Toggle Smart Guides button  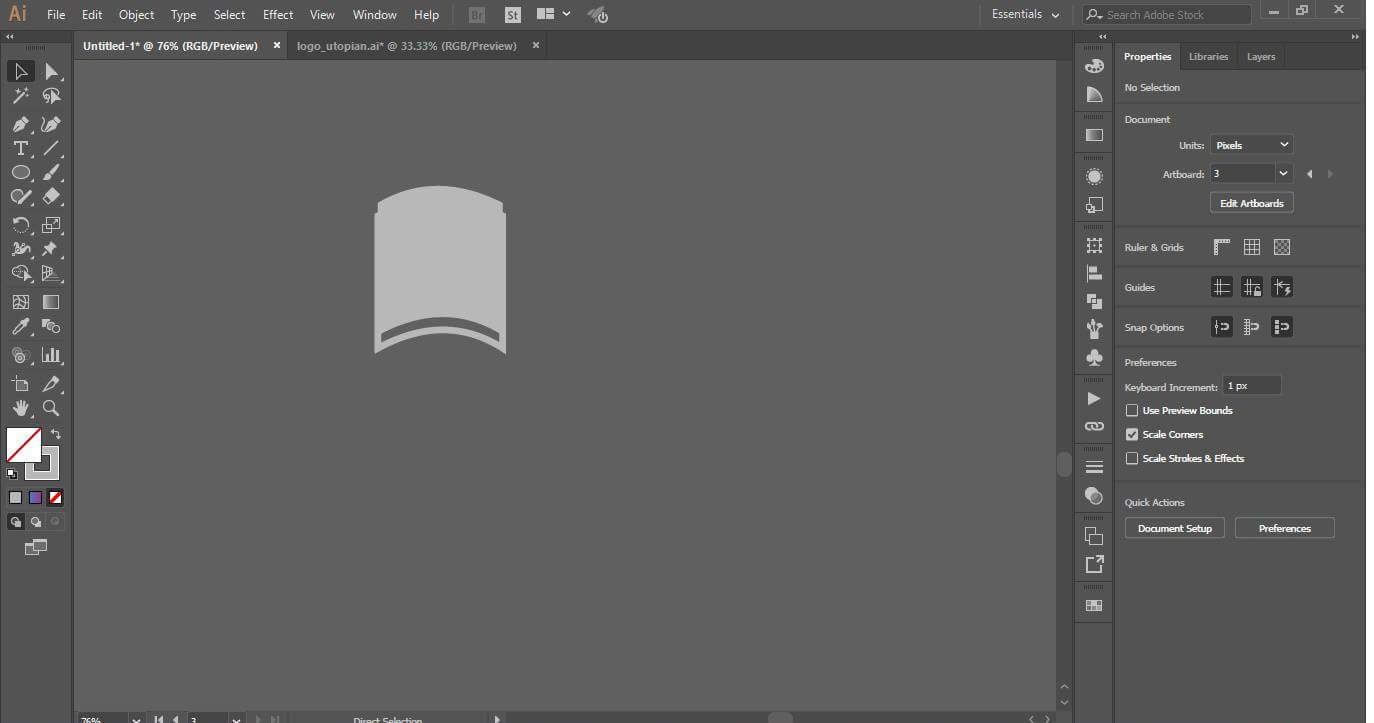pyautogui.click(x=1282, y=287)
